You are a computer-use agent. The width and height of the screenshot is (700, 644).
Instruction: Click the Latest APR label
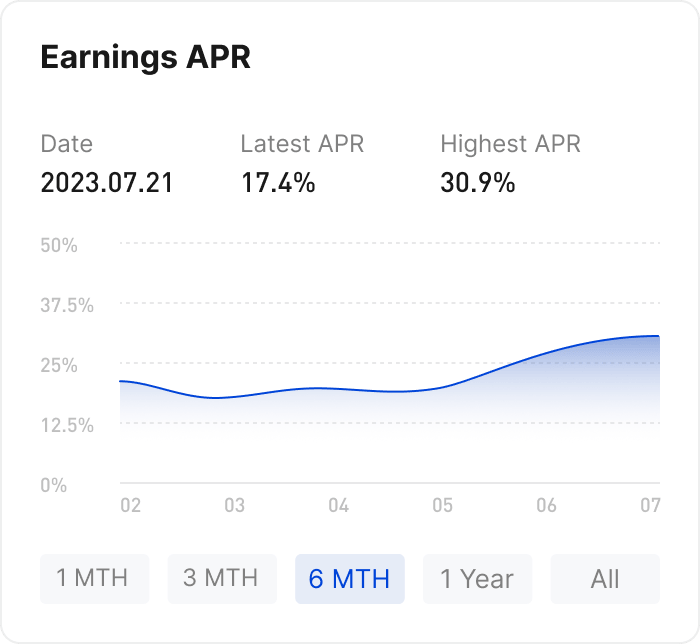302,144
